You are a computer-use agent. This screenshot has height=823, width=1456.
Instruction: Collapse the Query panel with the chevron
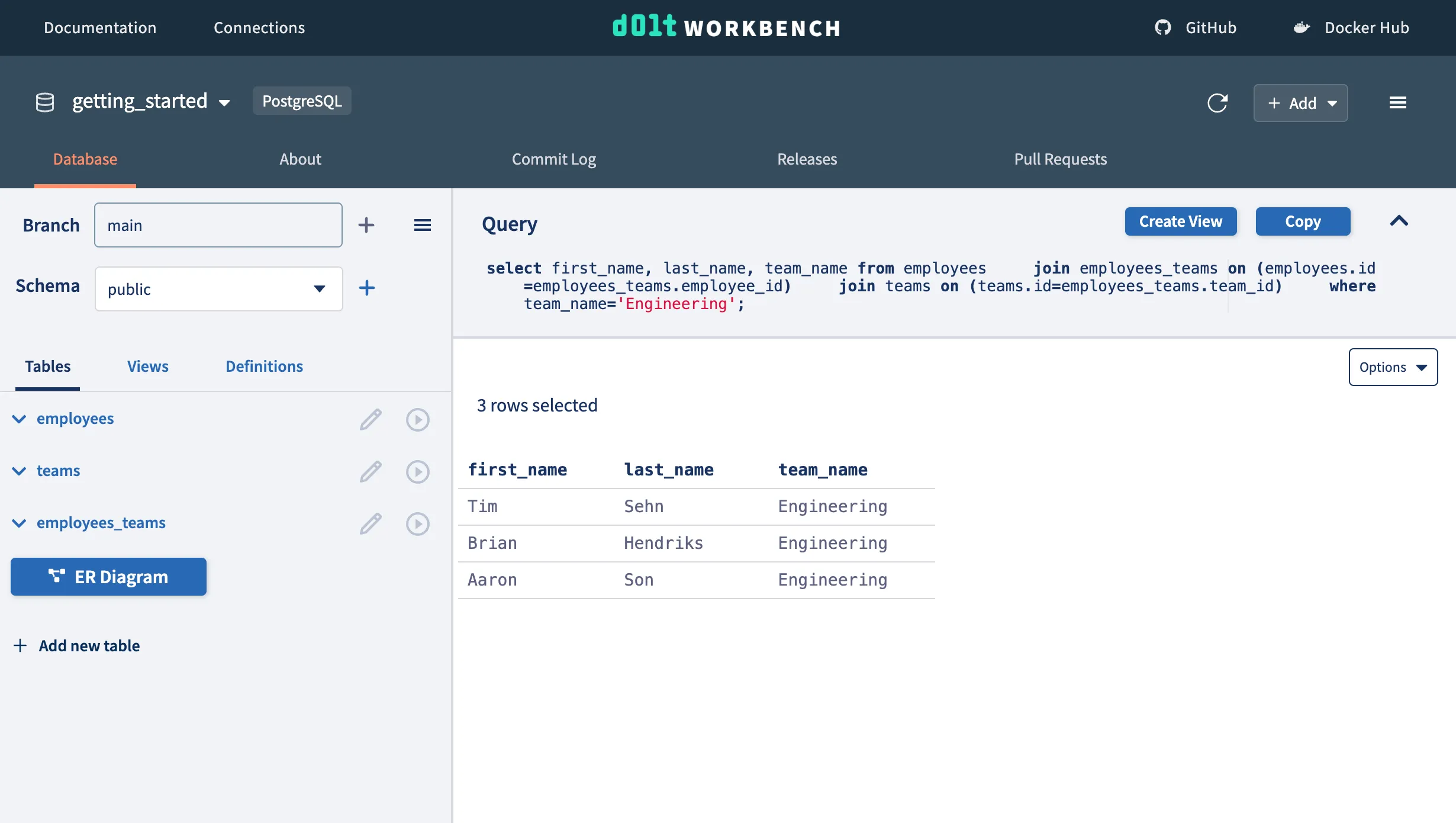[x=1400, y=221]
